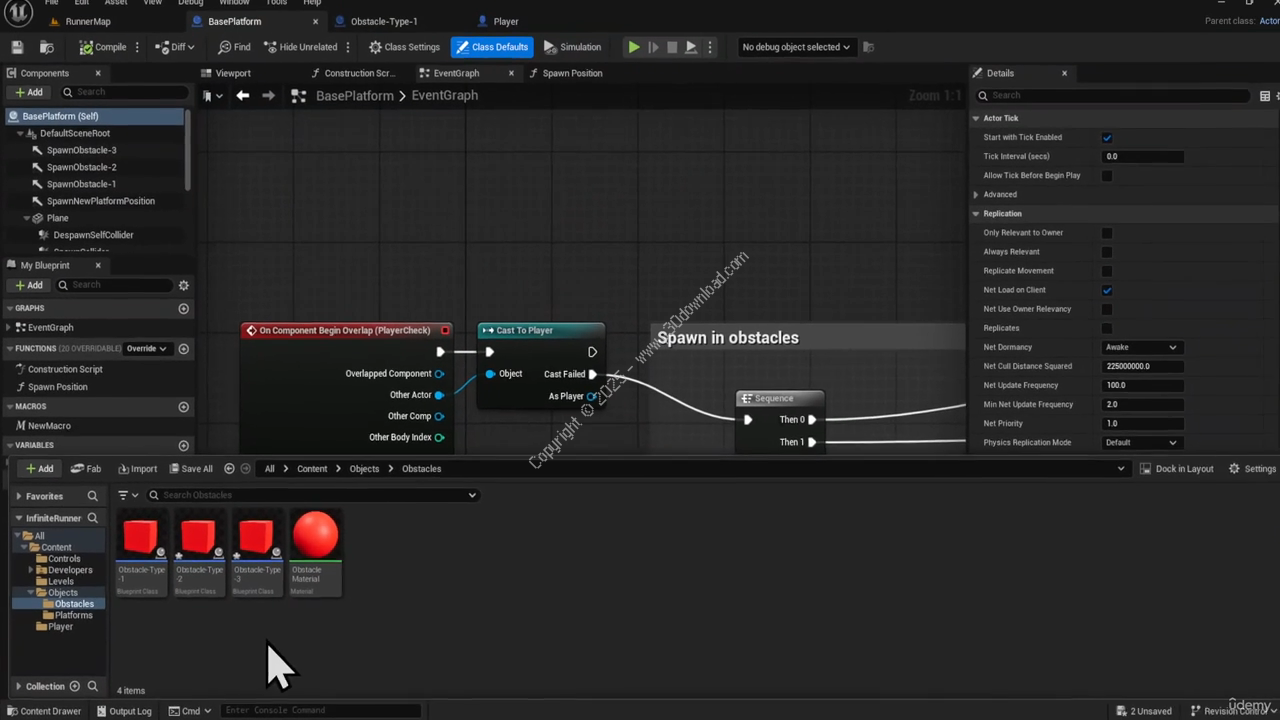Image resolution: width=1280 pixels, height=720 pixels.
Task: Enable Allow Tick Before Begin Play
Action: [x=1106, y=175]
